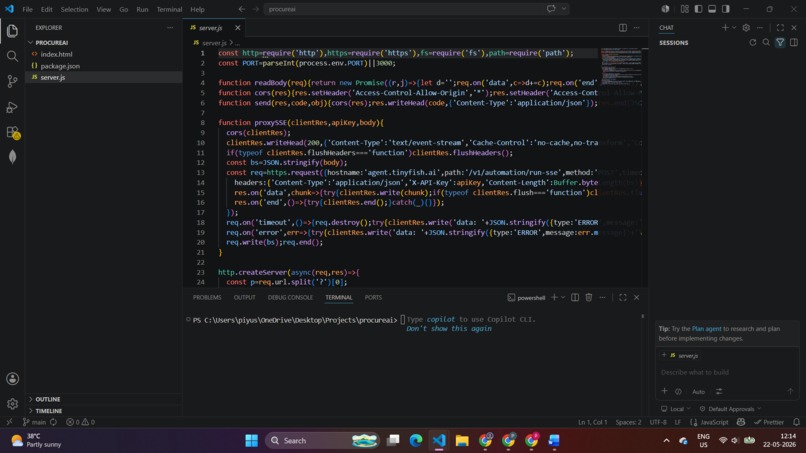806x453 pixels.
Task: Click Prettier status bar item
Action: tap(768, 422)
